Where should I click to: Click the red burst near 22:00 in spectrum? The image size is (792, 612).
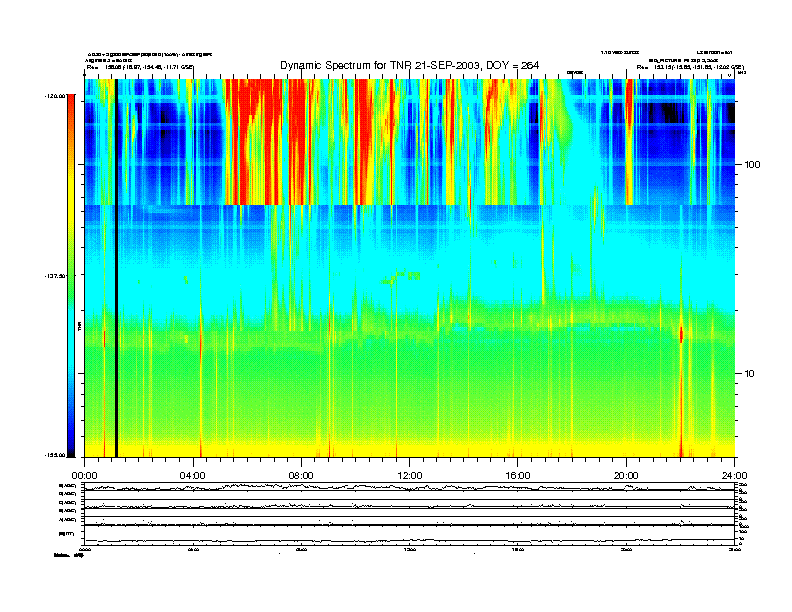681,334
